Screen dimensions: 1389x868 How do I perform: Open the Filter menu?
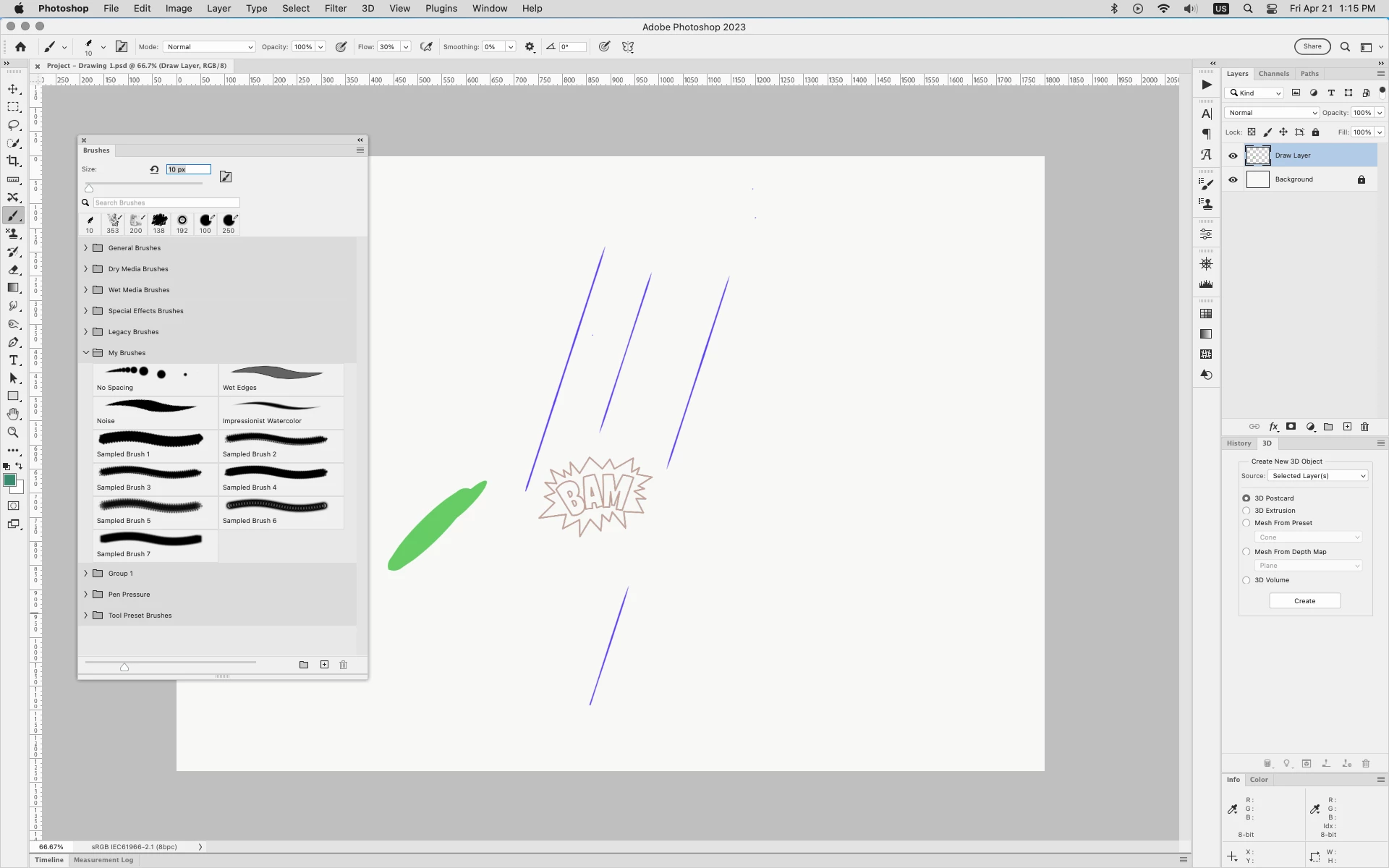(335, 9)
